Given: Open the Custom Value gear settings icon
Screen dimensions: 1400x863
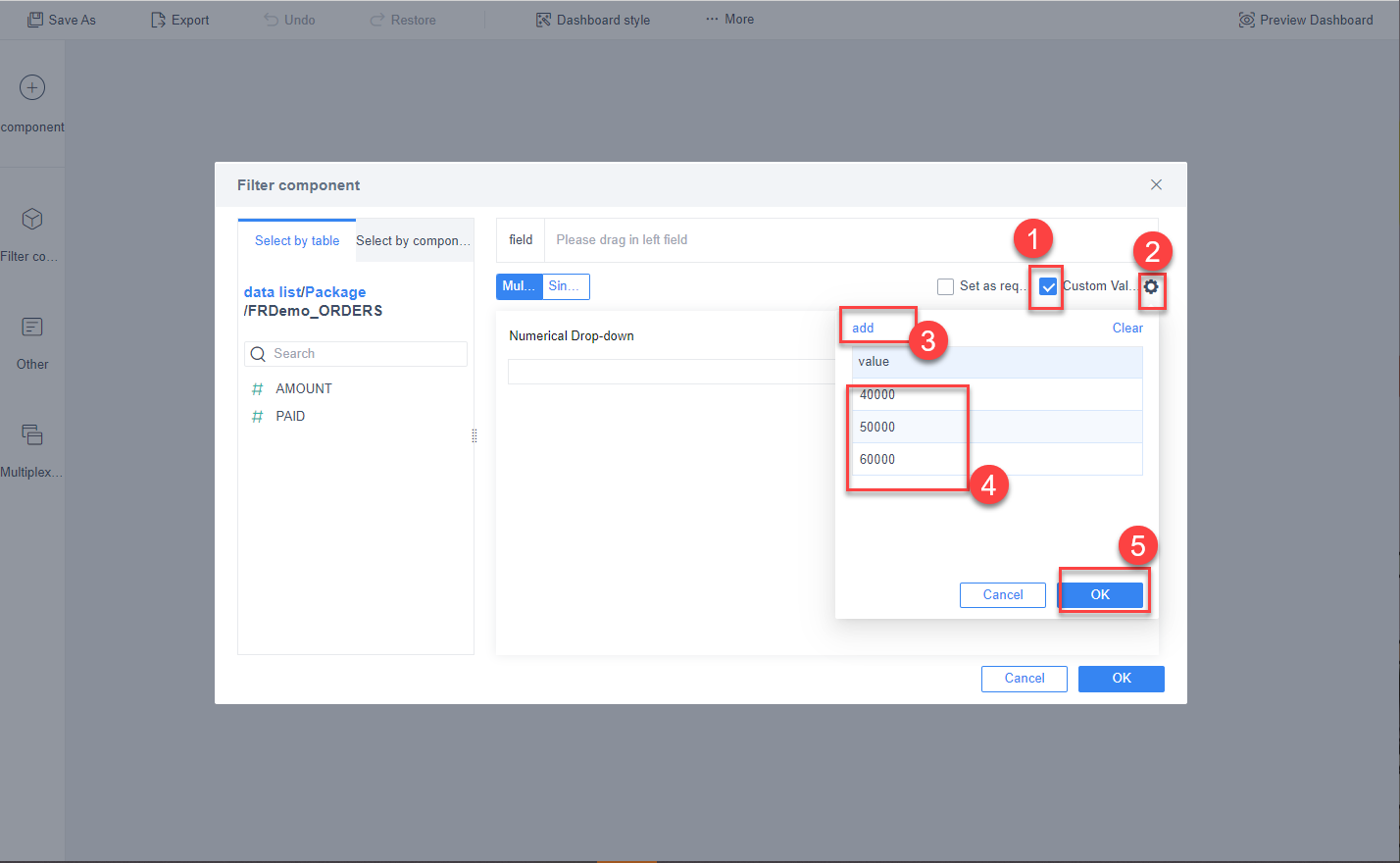Looking at the screenshot, I should click(x=1151, y=289).
